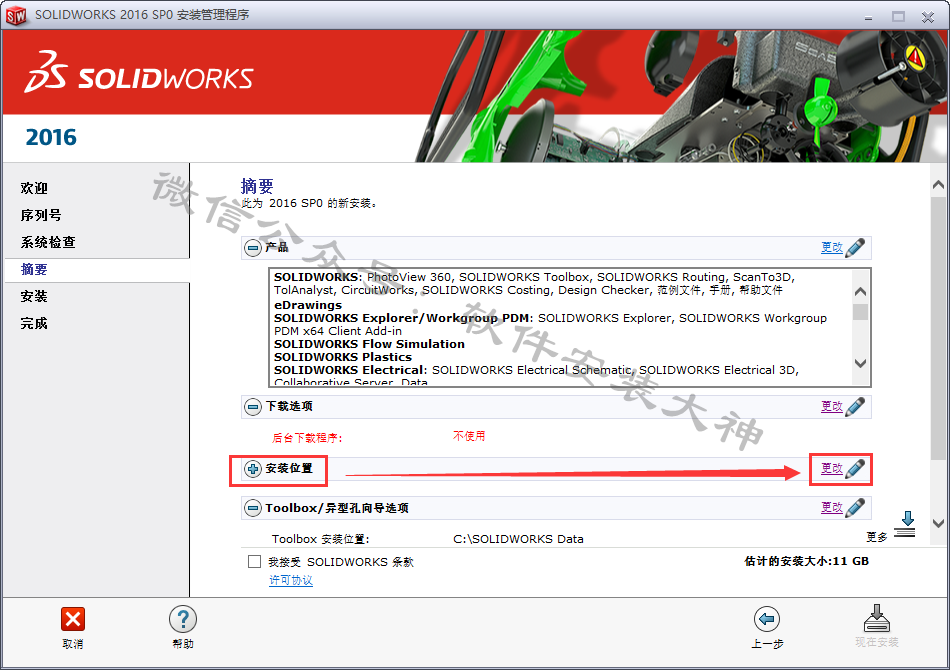This screenshot has width=950, height=670.
Task: Minimize the installation manager window
Action: tap(868, 17)
